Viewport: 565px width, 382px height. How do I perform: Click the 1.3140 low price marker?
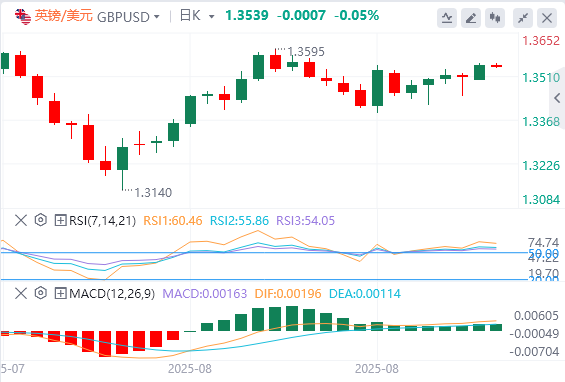tap(153, 193)
